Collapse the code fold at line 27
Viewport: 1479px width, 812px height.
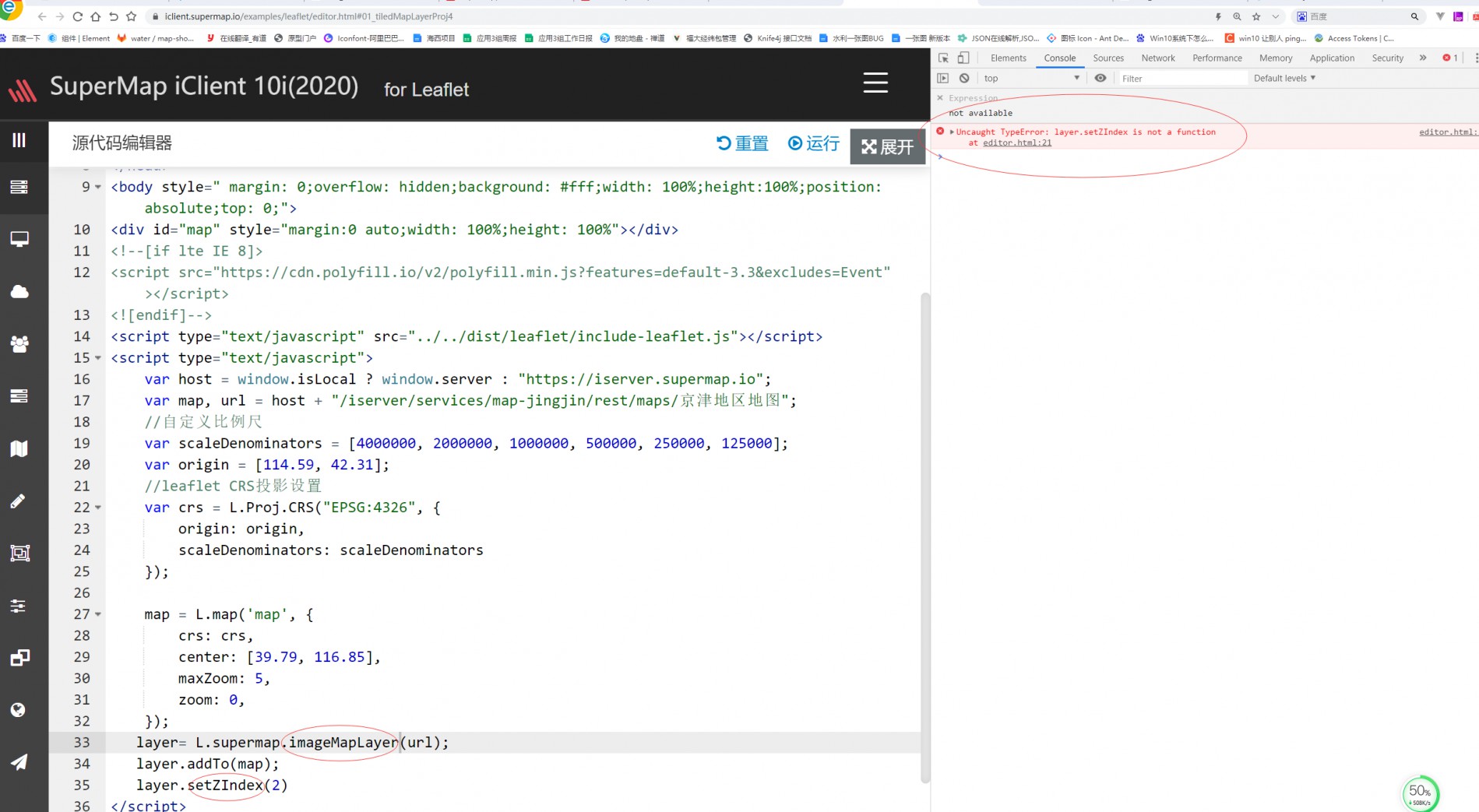point(98,614)
